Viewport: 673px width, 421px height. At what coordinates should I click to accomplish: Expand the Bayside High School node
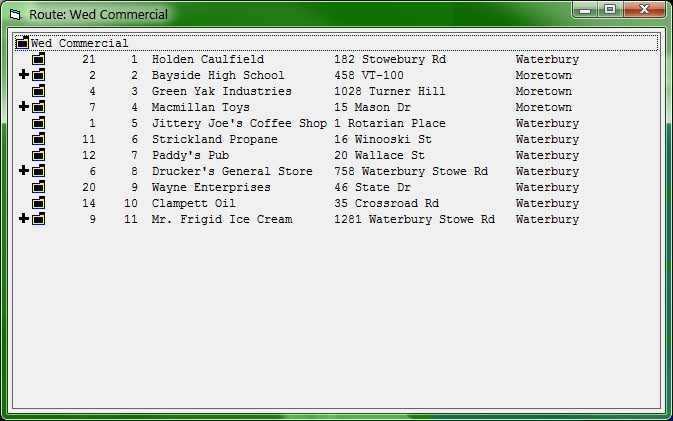click(x=24, y=75)
